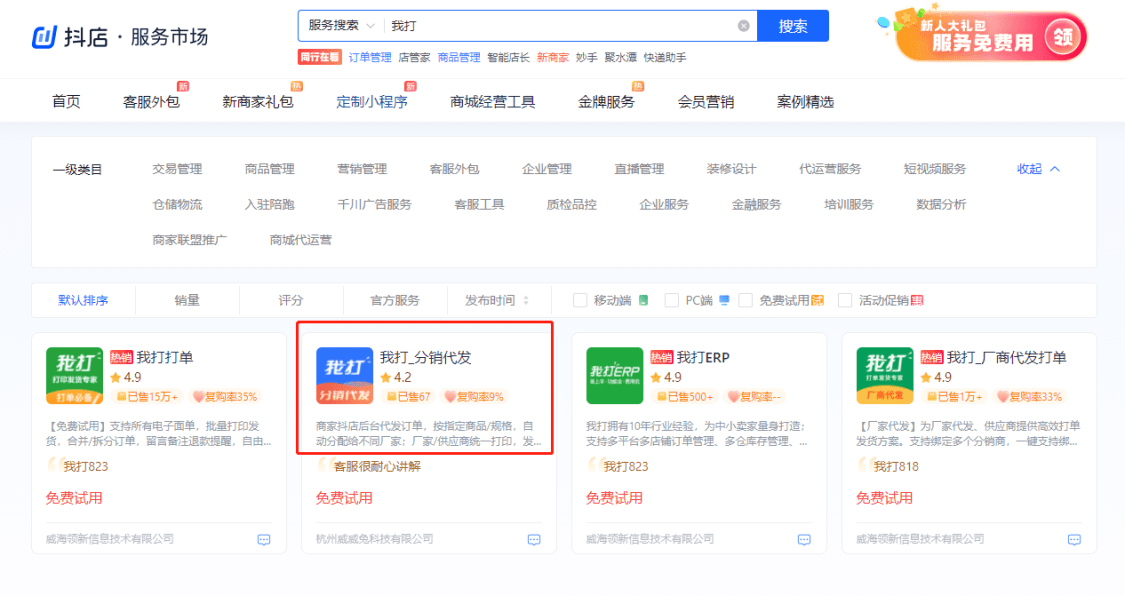This screenshot has height=596, width=1125.
Task: Select 营销管理 category
Action: (362, 169)
